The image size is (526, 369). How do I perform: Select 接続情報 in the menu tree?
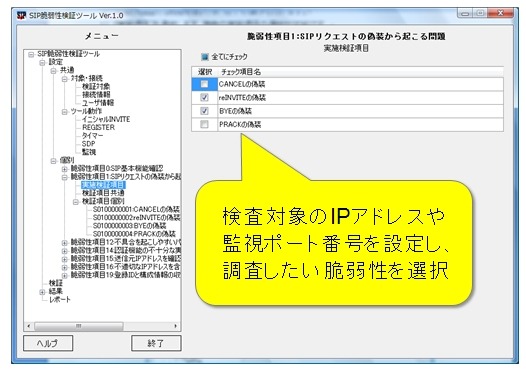(x=96, y=95)
